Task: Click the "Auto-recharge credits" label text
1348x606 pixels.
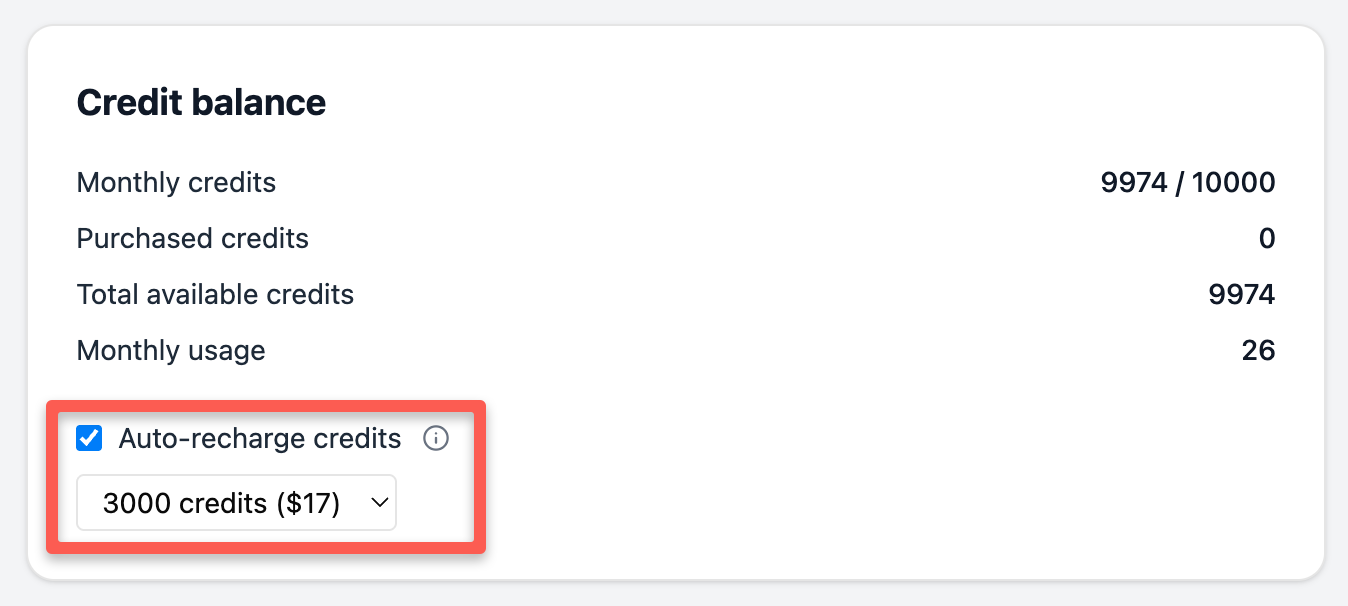Action: click(260, 439)
